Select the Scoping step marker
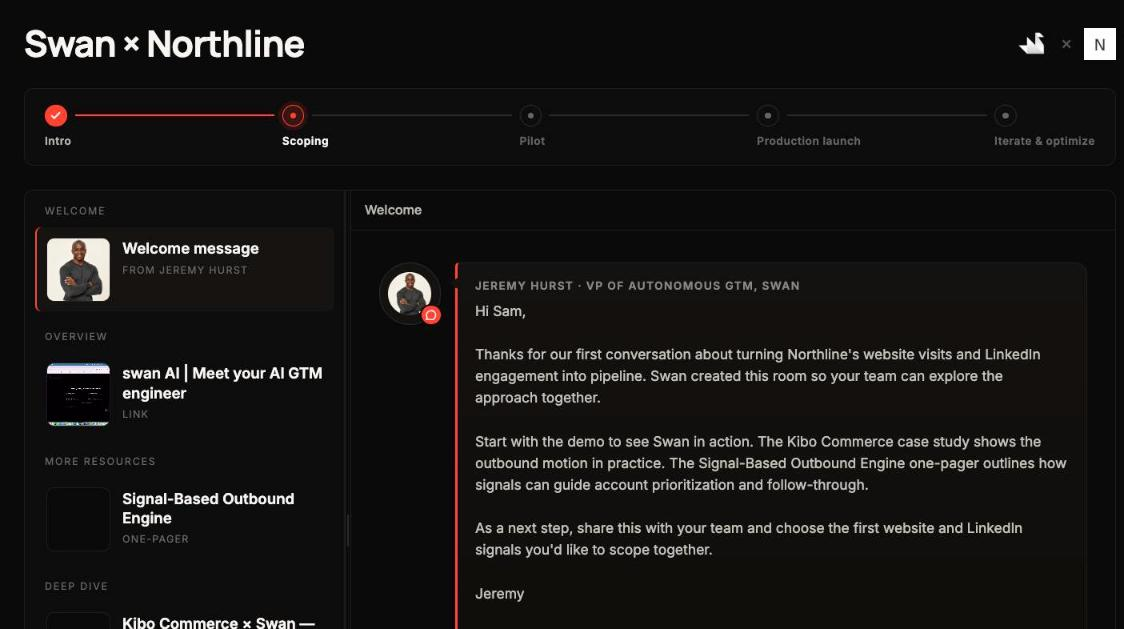 click(292, 115)
